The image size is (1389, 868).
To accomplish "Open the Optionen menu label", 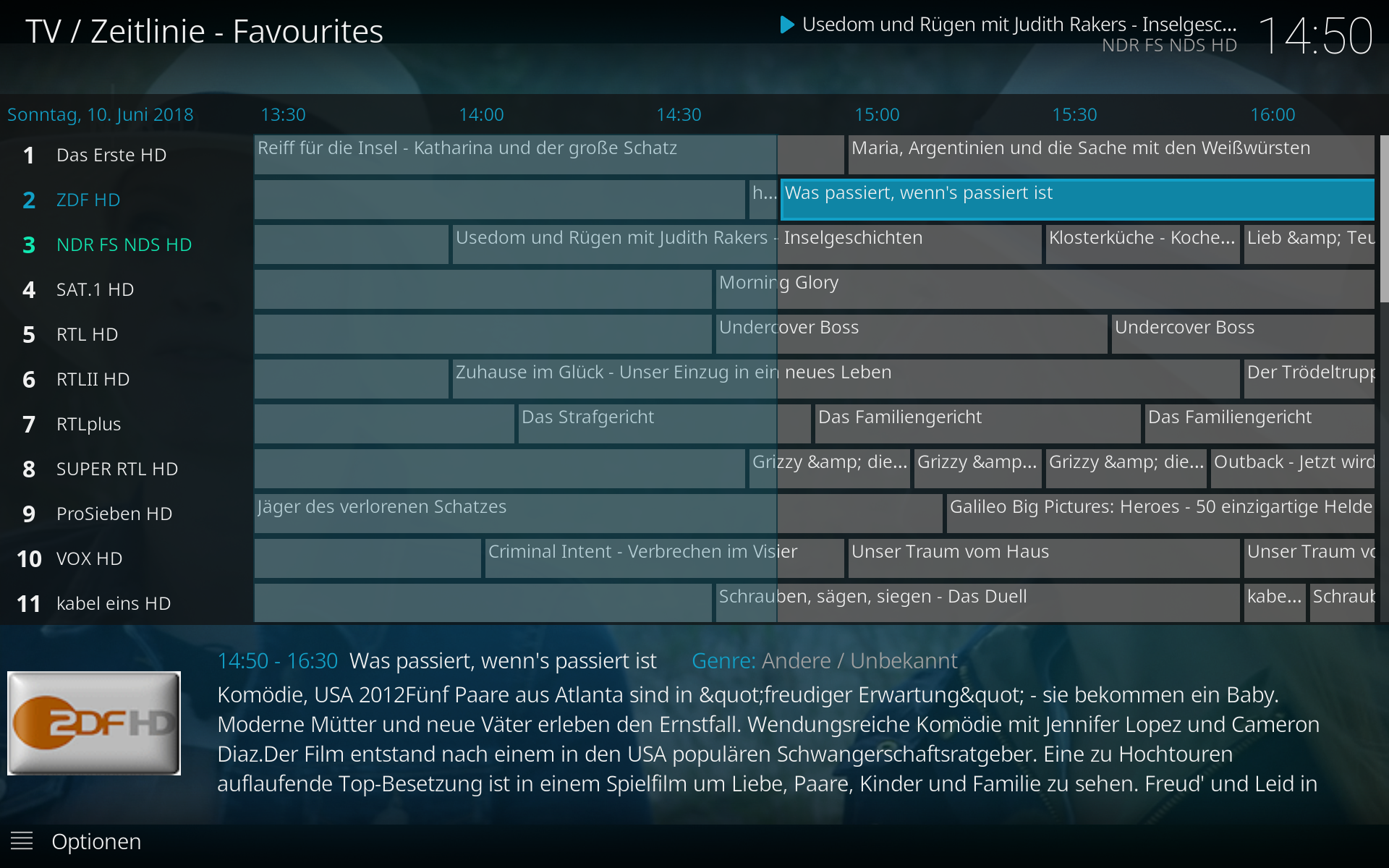I will (x=96, y=841).
